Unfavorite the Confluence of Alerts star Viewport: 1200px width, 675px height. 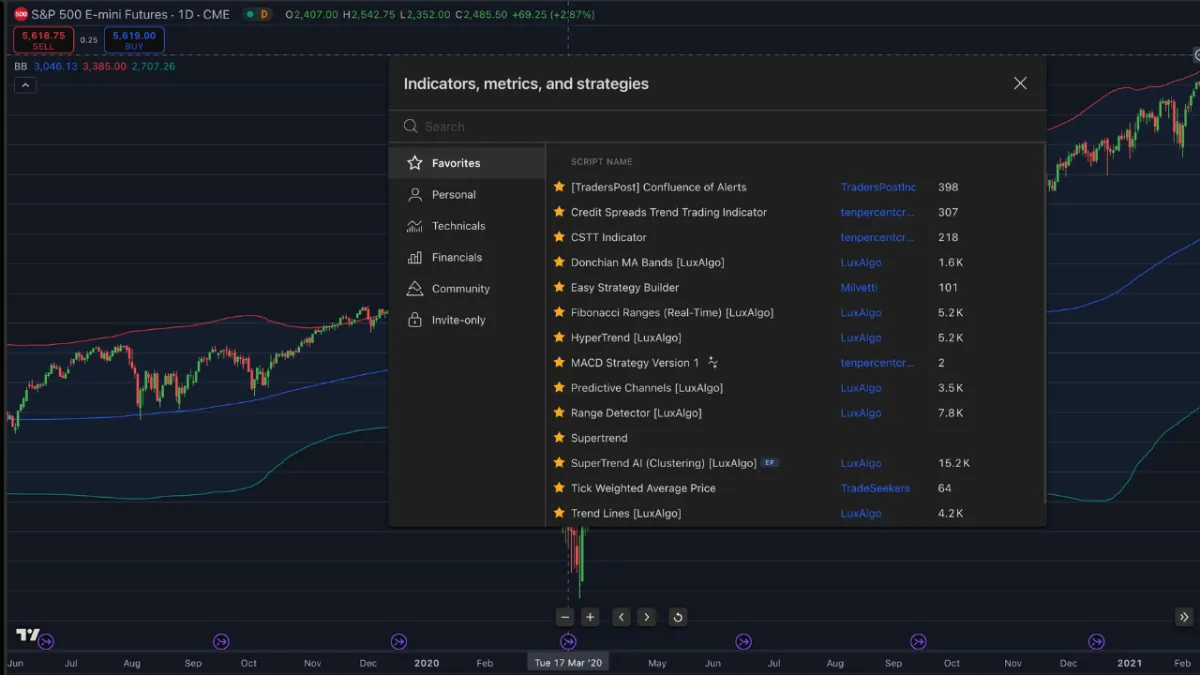(x=559, y=187)
